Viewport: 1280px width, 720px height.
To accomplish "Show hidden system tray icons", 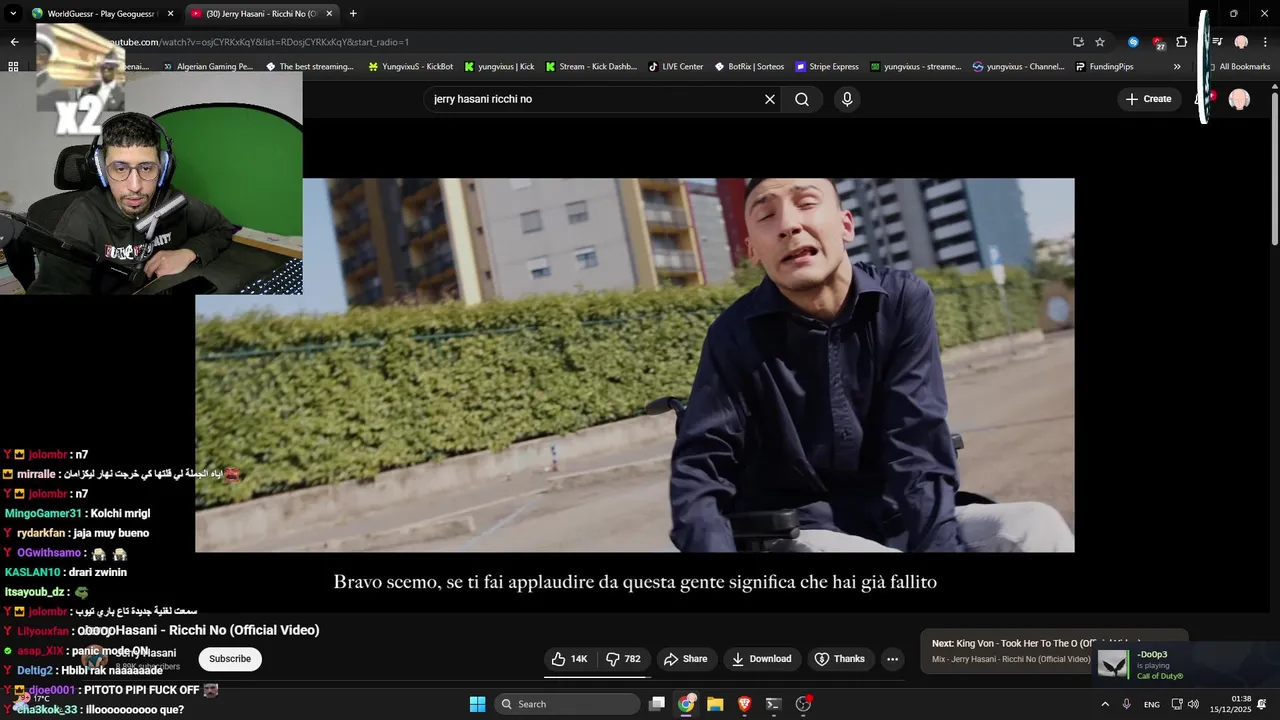I will (1105, 704).
